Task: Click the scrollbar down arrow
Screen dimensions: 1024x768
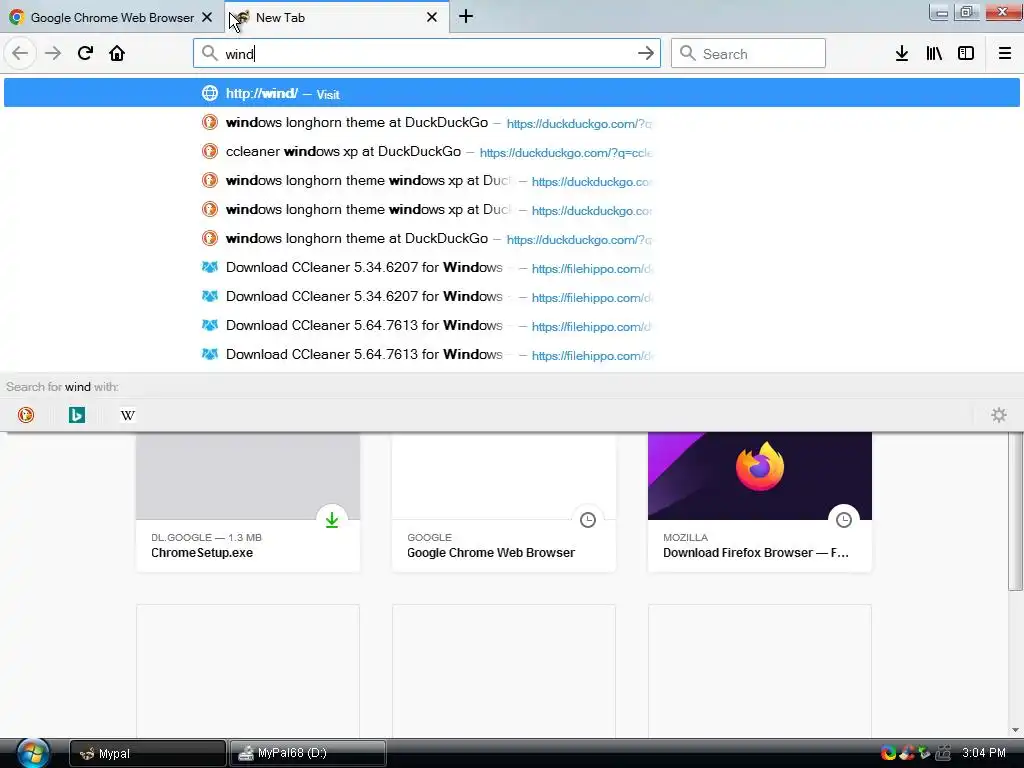Action: coord(1016,730)
